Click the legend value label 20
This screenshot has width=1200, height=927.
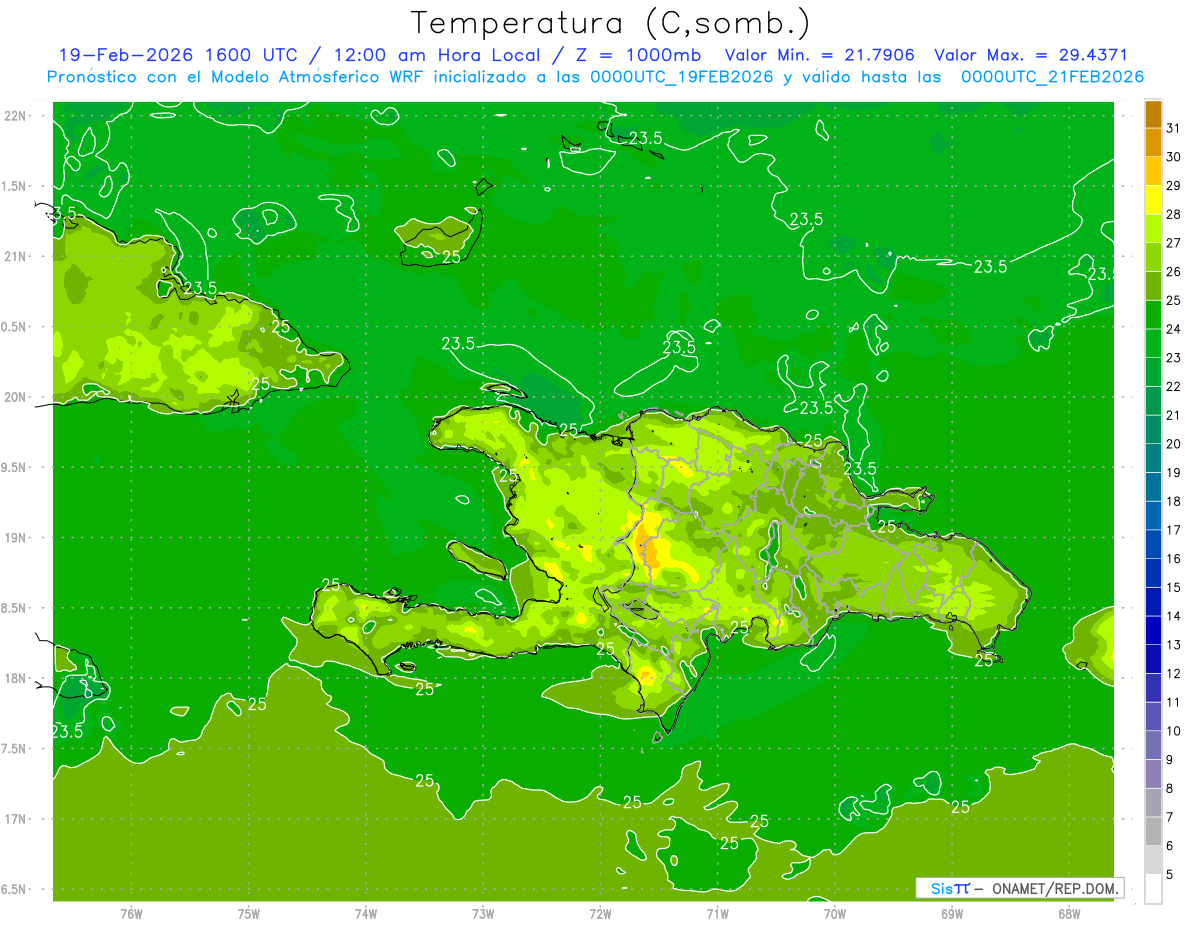tap(1173, 444)
